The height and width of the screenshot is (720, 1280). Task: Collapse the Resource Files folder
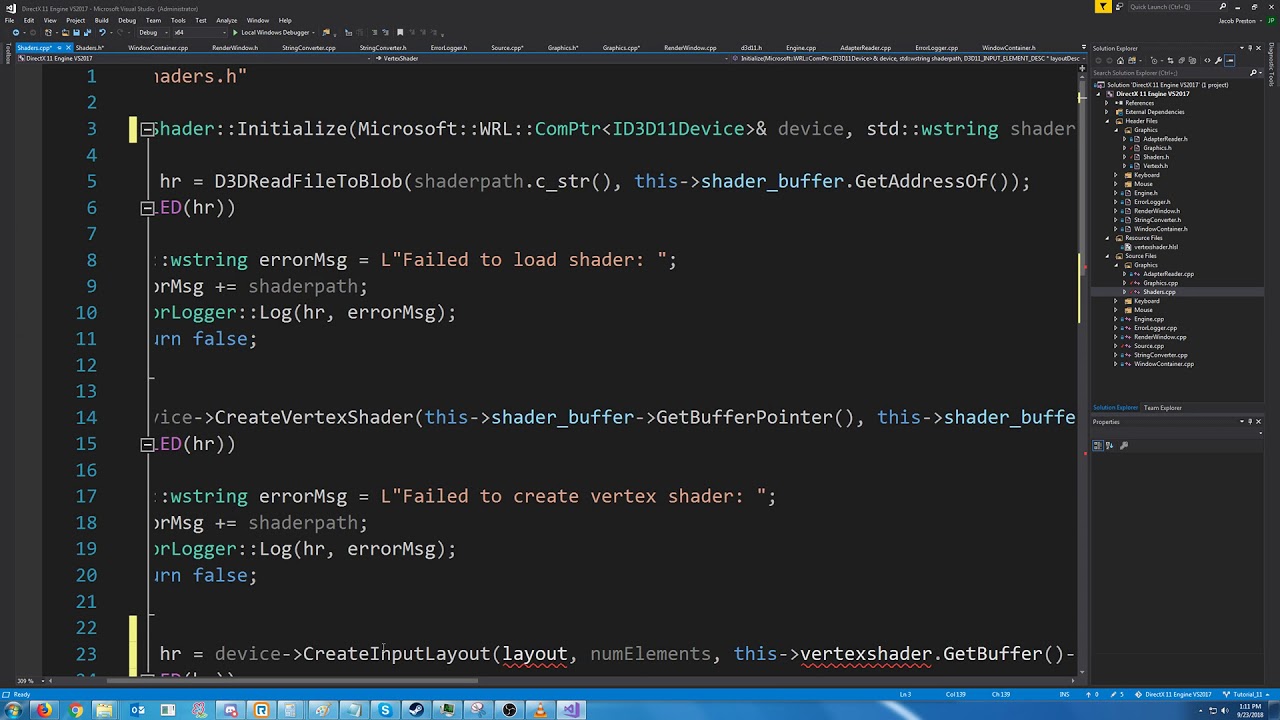pos(1106,238)
